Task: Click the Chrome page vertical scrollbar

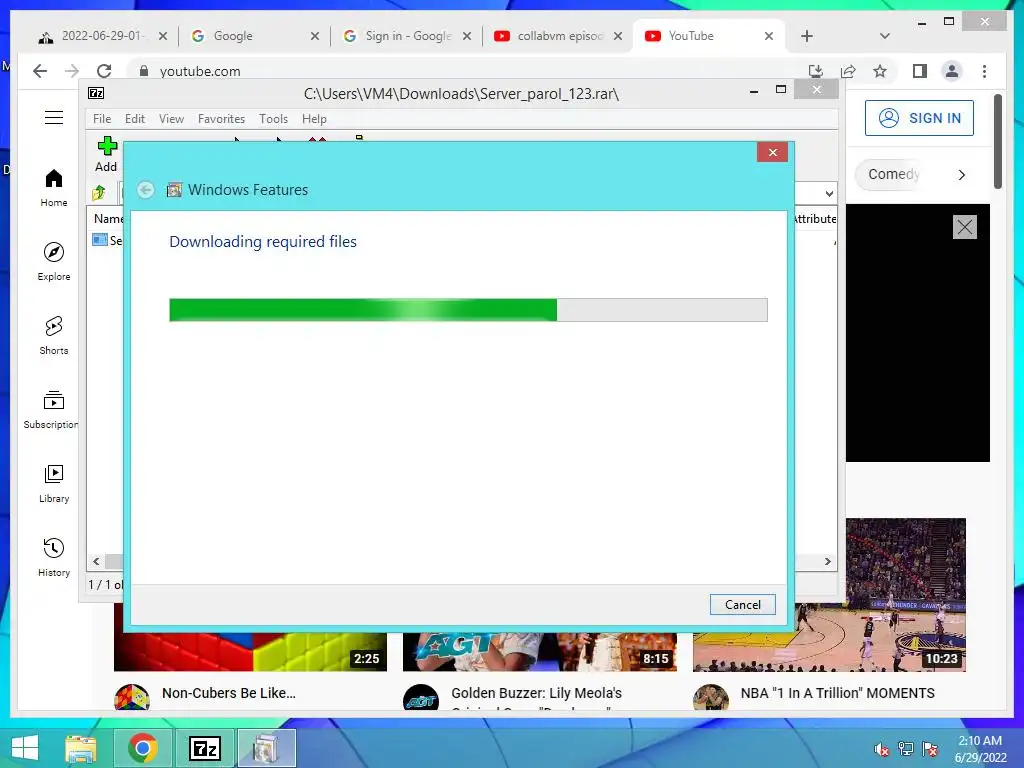Action: (x=998, y=141)
